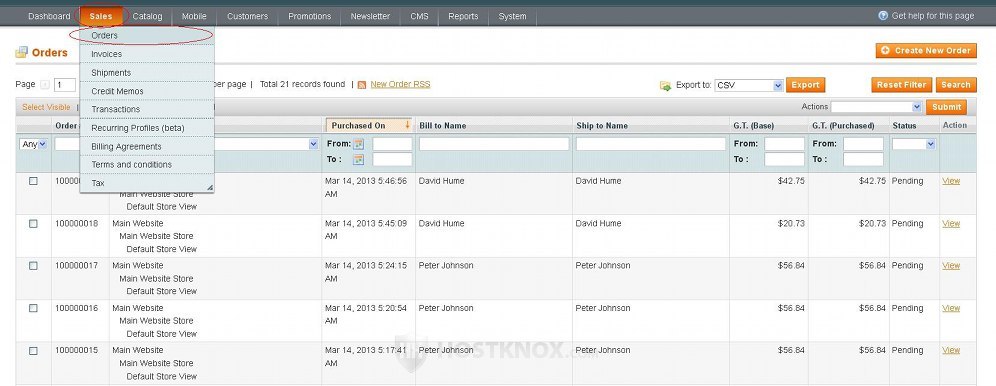Select checkbox for order 100000016
Image resolution: width=996 pixels, height=386 pixels.
(33, 308)
